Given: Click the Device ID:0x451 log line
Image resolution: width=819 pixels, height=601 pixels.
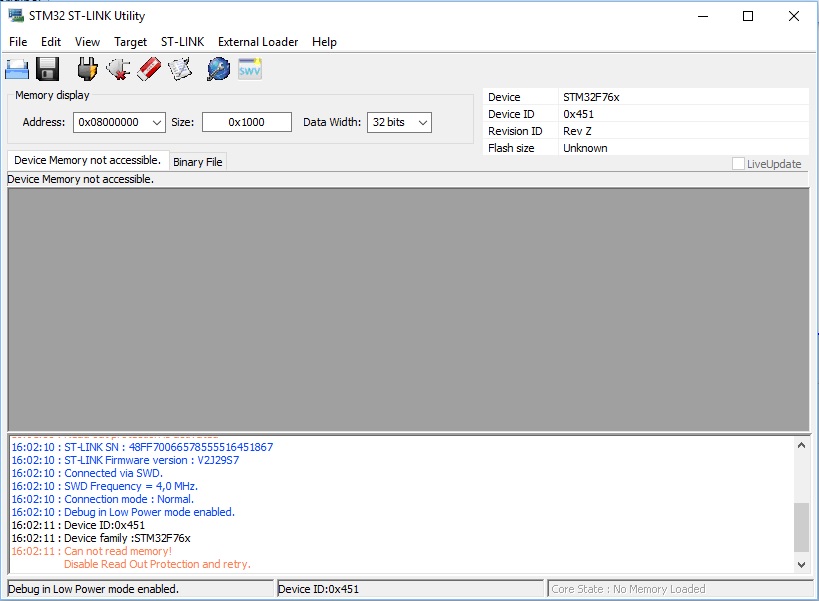Looking at the screenshot, I should coord(78,525).
